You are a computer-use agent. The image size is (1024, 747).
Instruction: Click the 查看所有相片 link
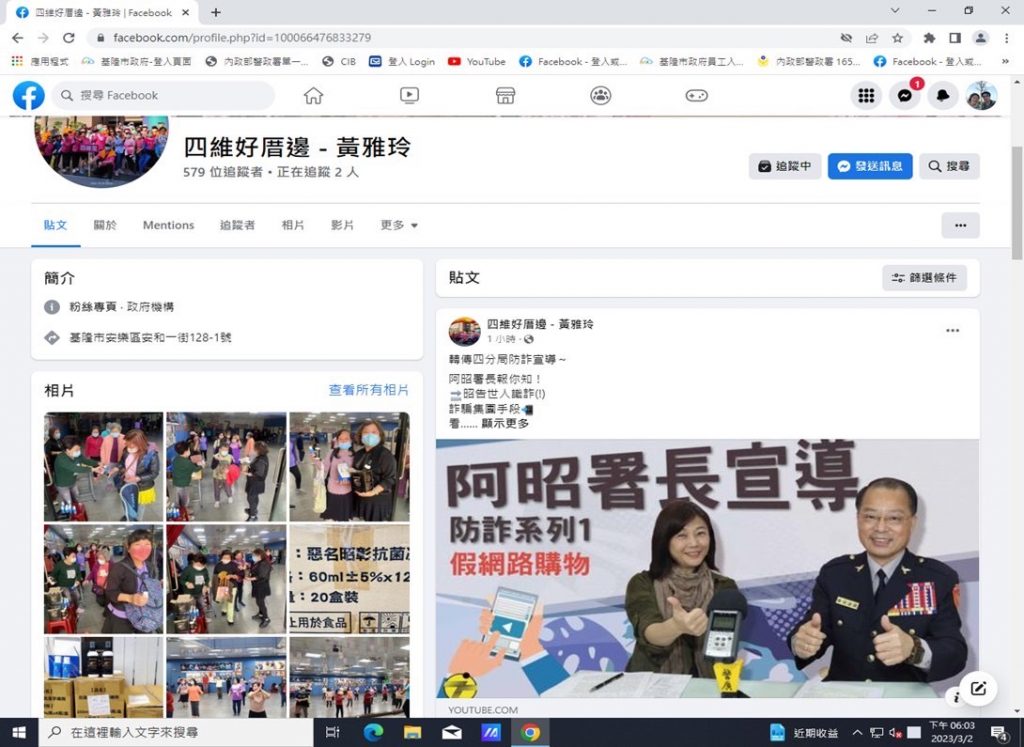tap(368, 390)
